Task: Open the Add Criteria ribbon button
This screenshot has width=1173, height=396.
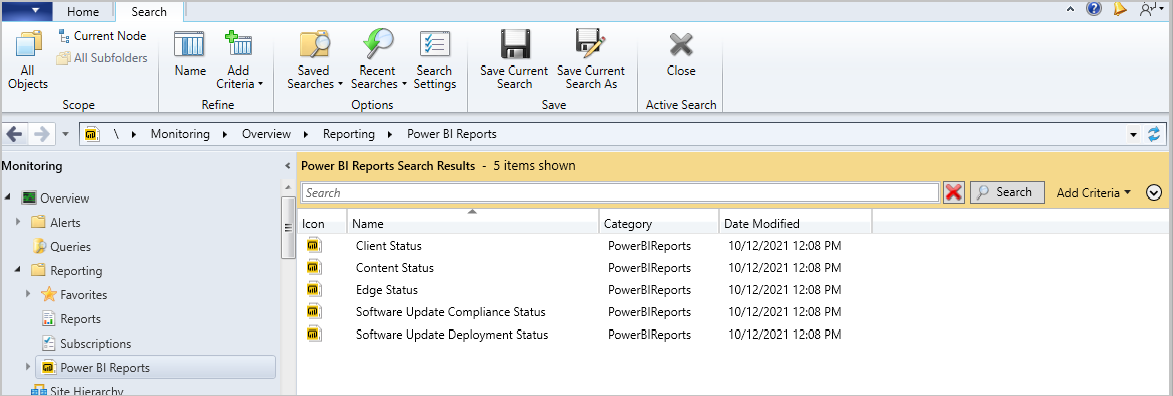Action: tap(239, 60)
